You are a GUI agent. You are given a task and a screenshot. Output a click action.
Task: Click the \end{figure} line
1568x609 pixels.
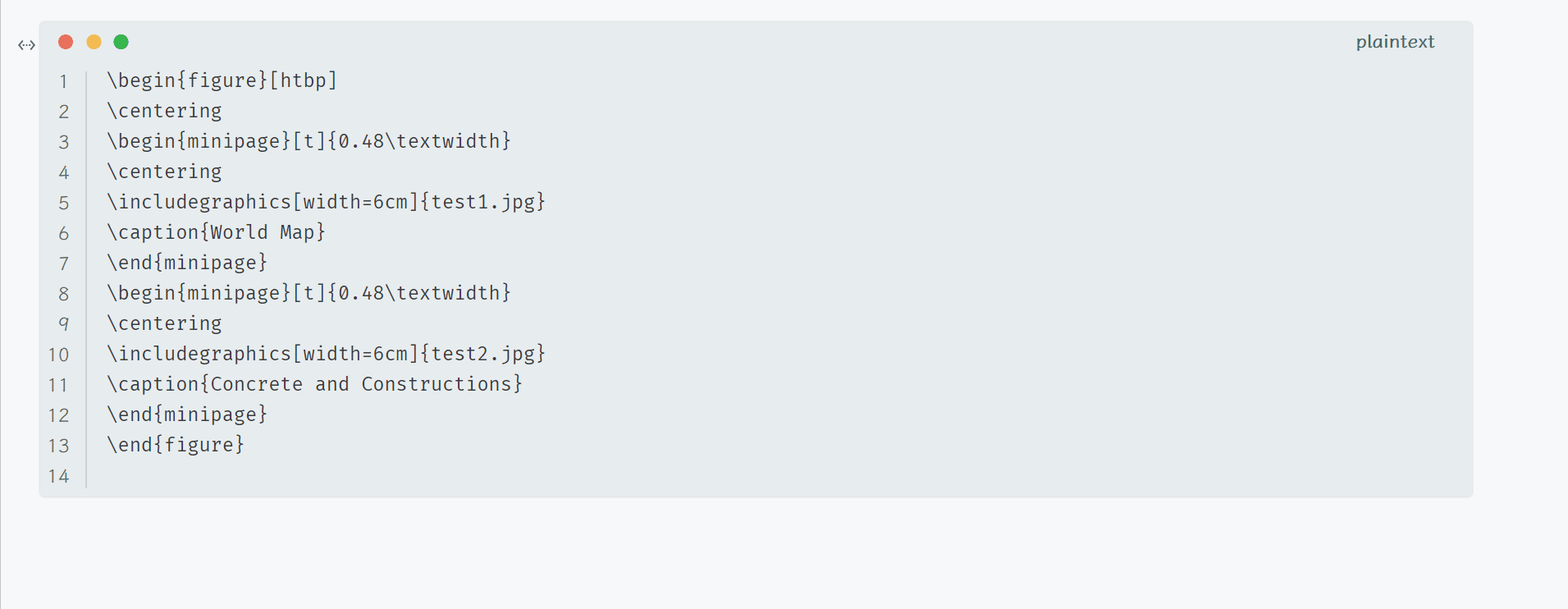tap(176, 445)
